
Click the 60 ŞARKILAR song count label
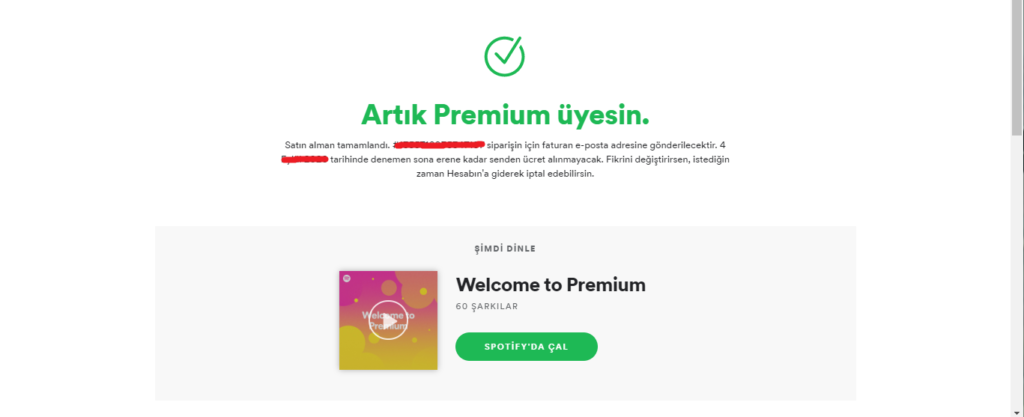487,306
